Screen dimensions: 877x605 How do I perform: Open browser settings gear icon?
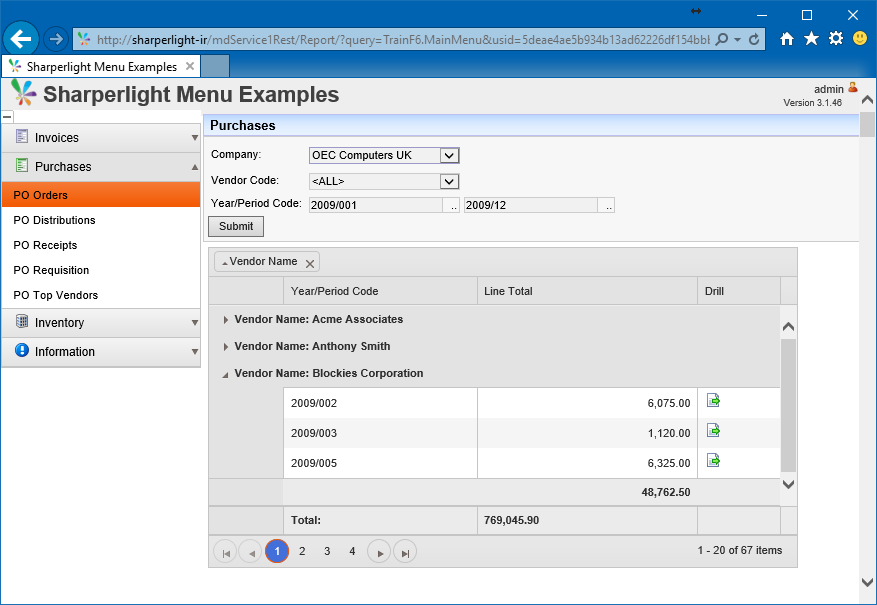[836, 39]
